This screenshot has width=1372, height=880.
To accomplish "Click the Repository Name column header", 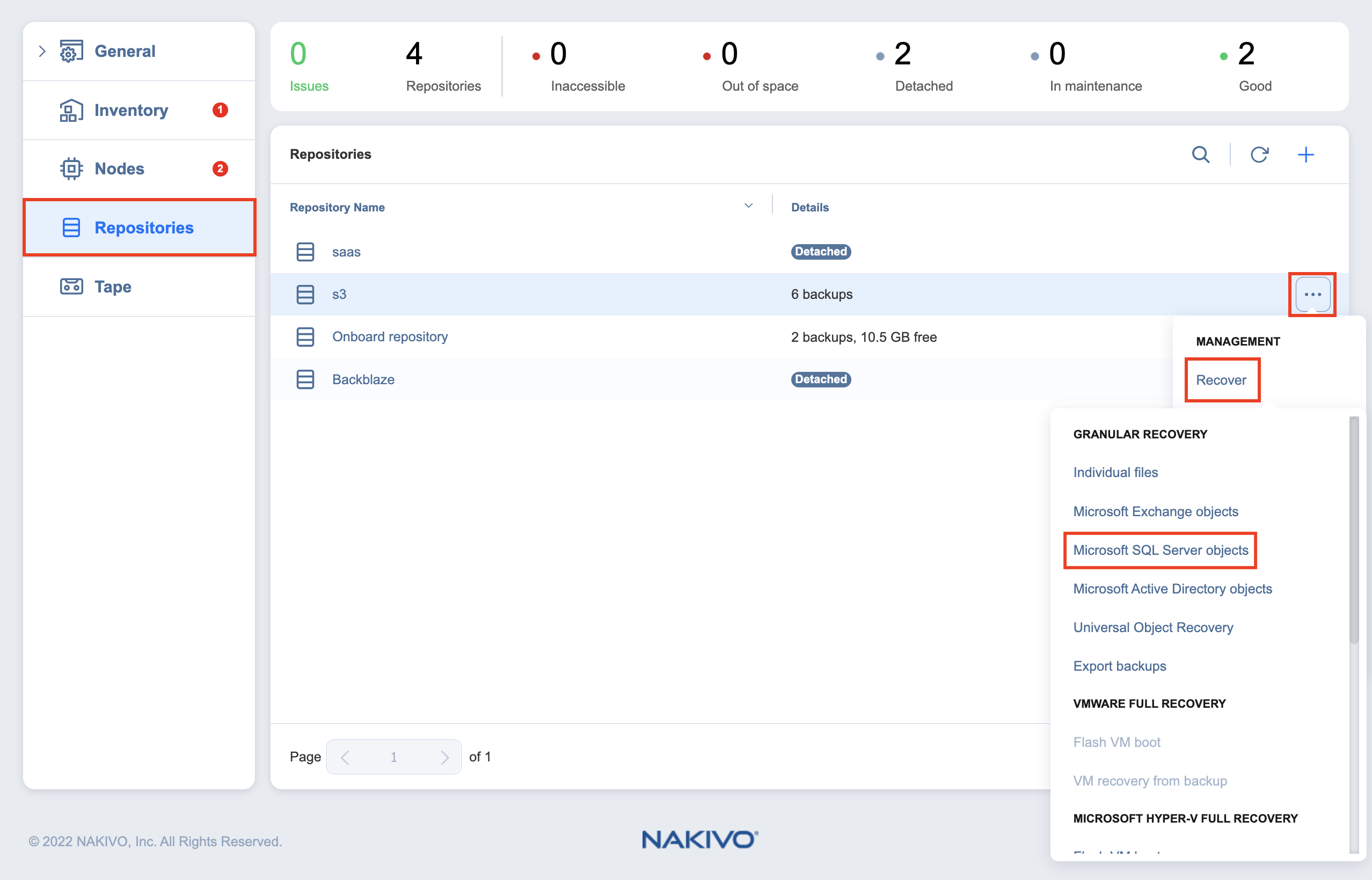I will (337, 208).
